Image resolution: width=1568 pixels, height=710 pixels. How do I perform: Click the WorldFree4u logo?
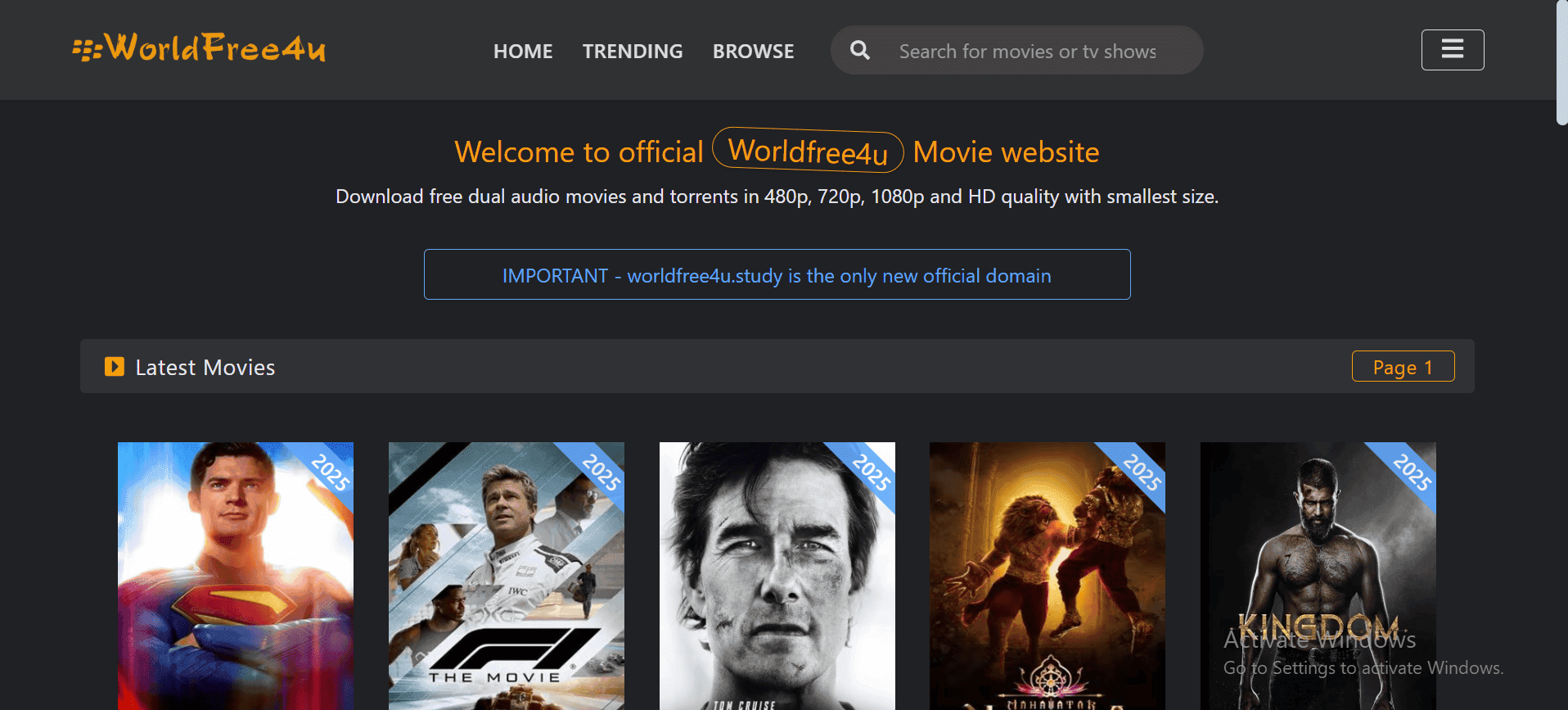tap(199, 48)
